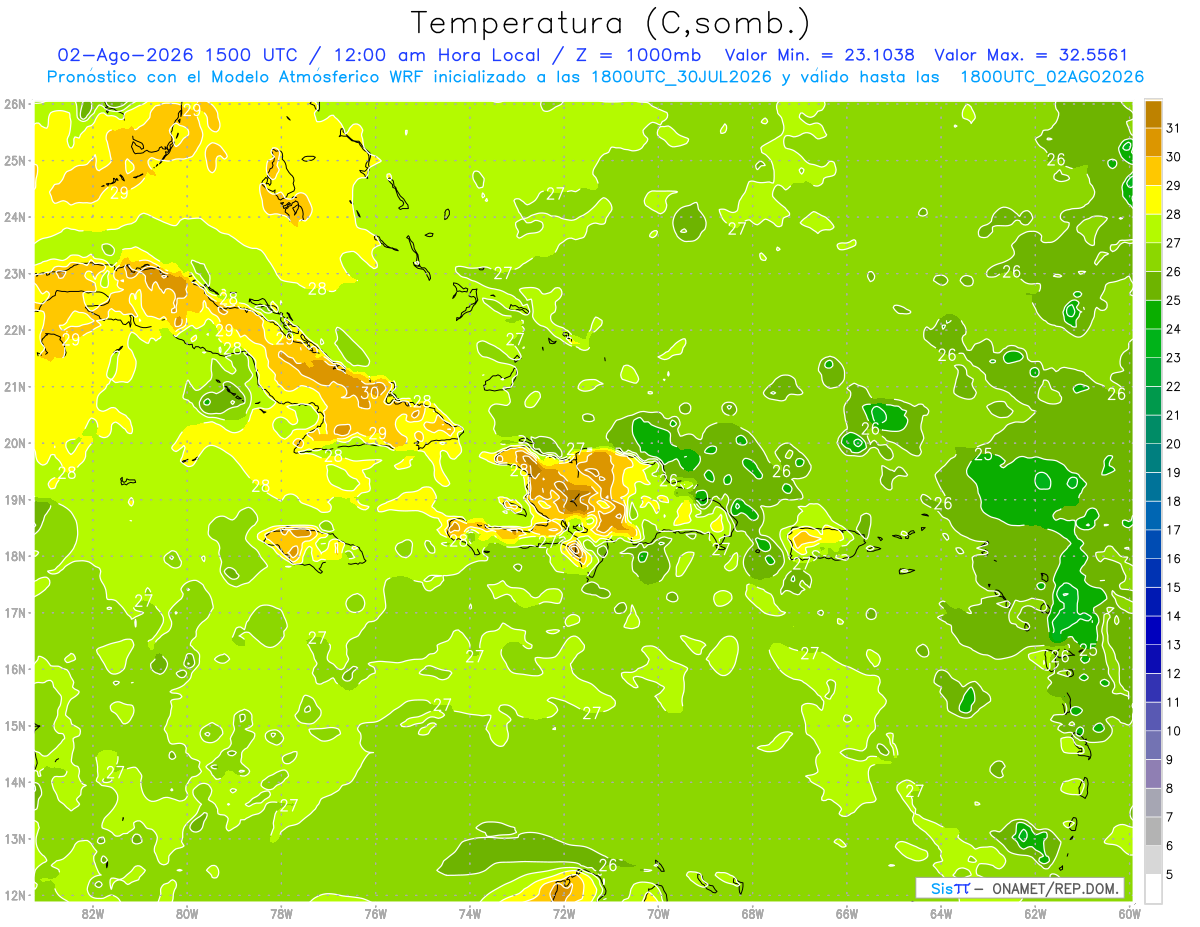Screen dimensions: 1200x927
Task: Click the color scale label 15
Action: 1174,588
